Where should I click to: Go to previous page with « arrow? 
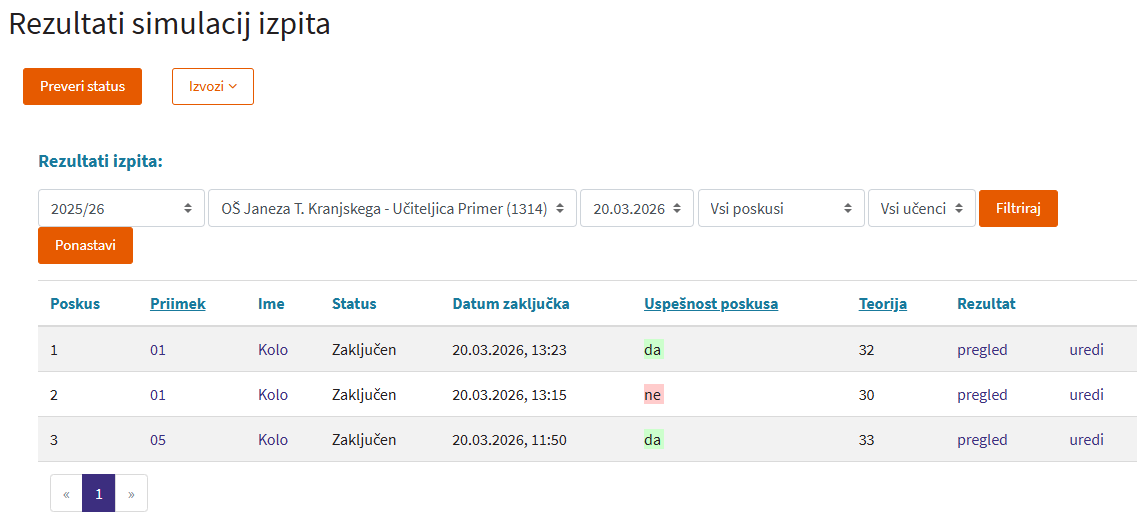tap(67, 493)
